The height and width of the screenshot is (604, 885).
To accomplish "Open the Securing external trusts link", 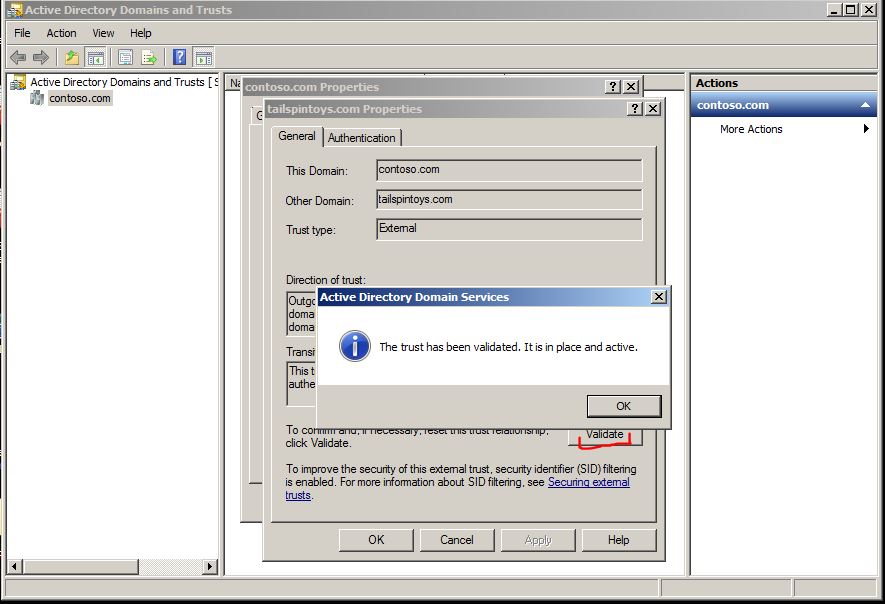I will [x=589, y=482].
